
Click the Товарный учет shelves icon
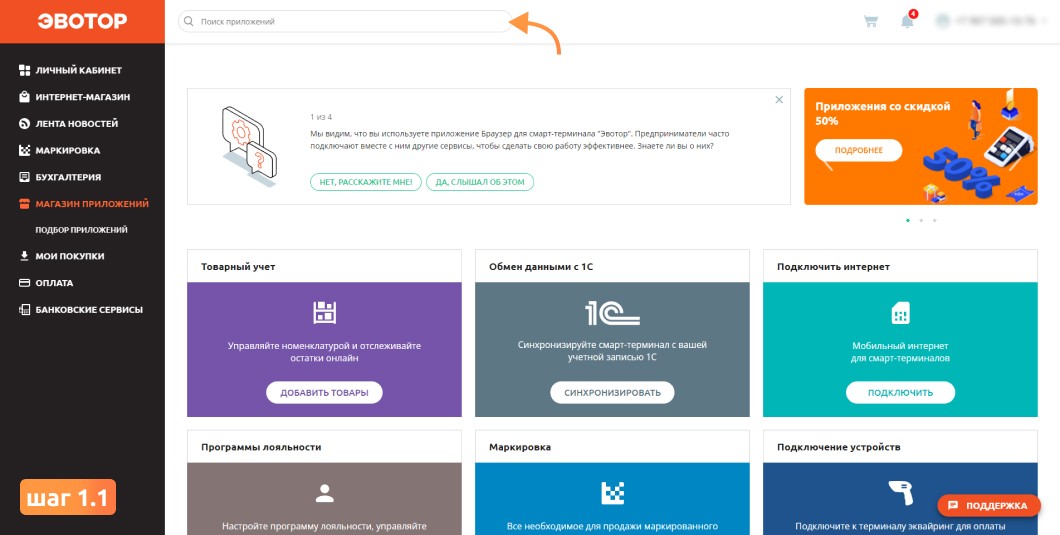point(324,312)
